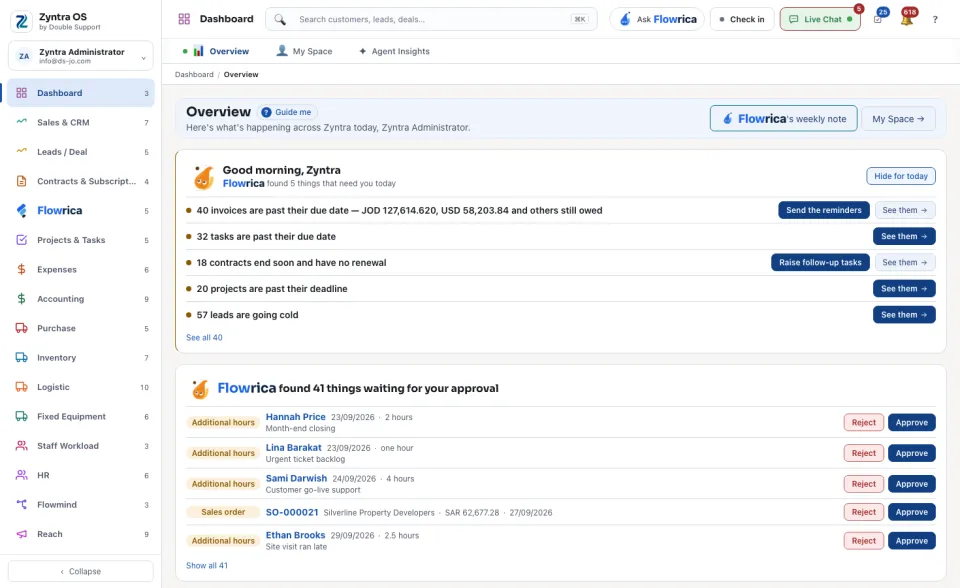The image size is (960, 588).
Task: Click See them for 20 projects
Action: point(904,288)
